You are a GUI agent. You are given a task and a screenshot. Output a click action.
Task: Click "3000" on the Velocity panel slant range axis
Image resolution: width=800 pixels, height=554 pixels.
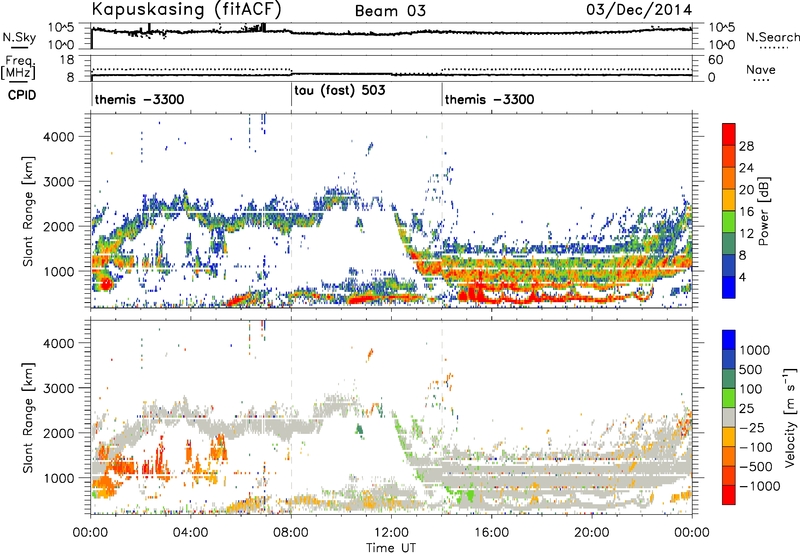59,388
